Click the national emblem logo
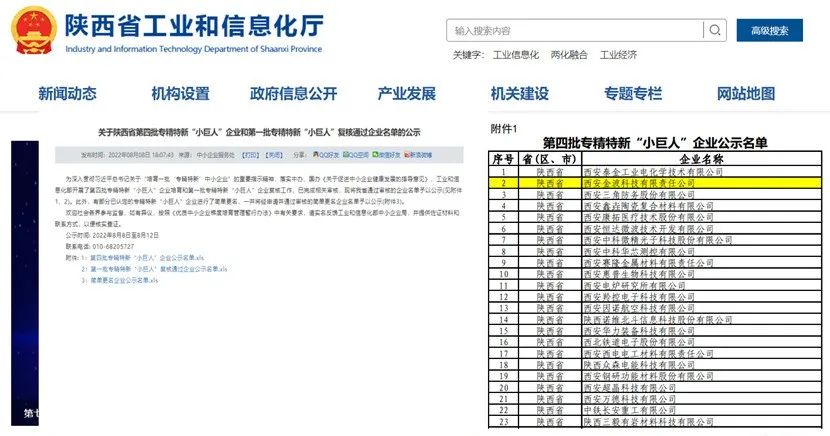This screenshot has width=830, height=436. 34,31
